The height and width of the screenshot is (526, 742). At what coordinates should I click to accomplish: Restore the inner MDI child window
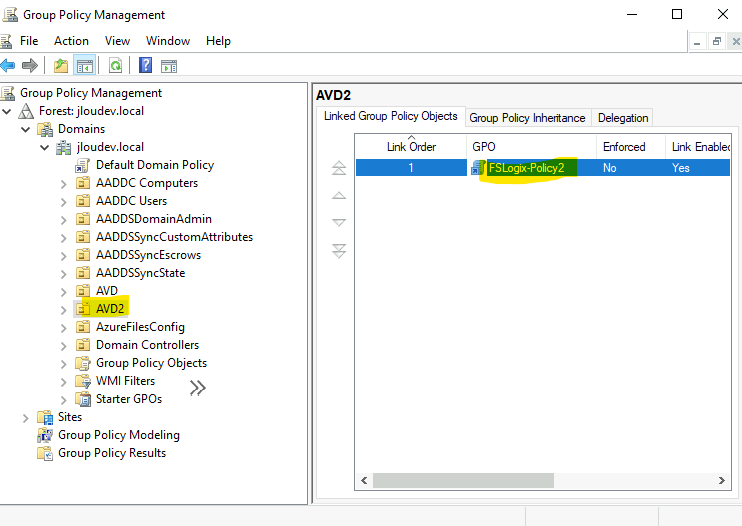[x=717, y=42]
